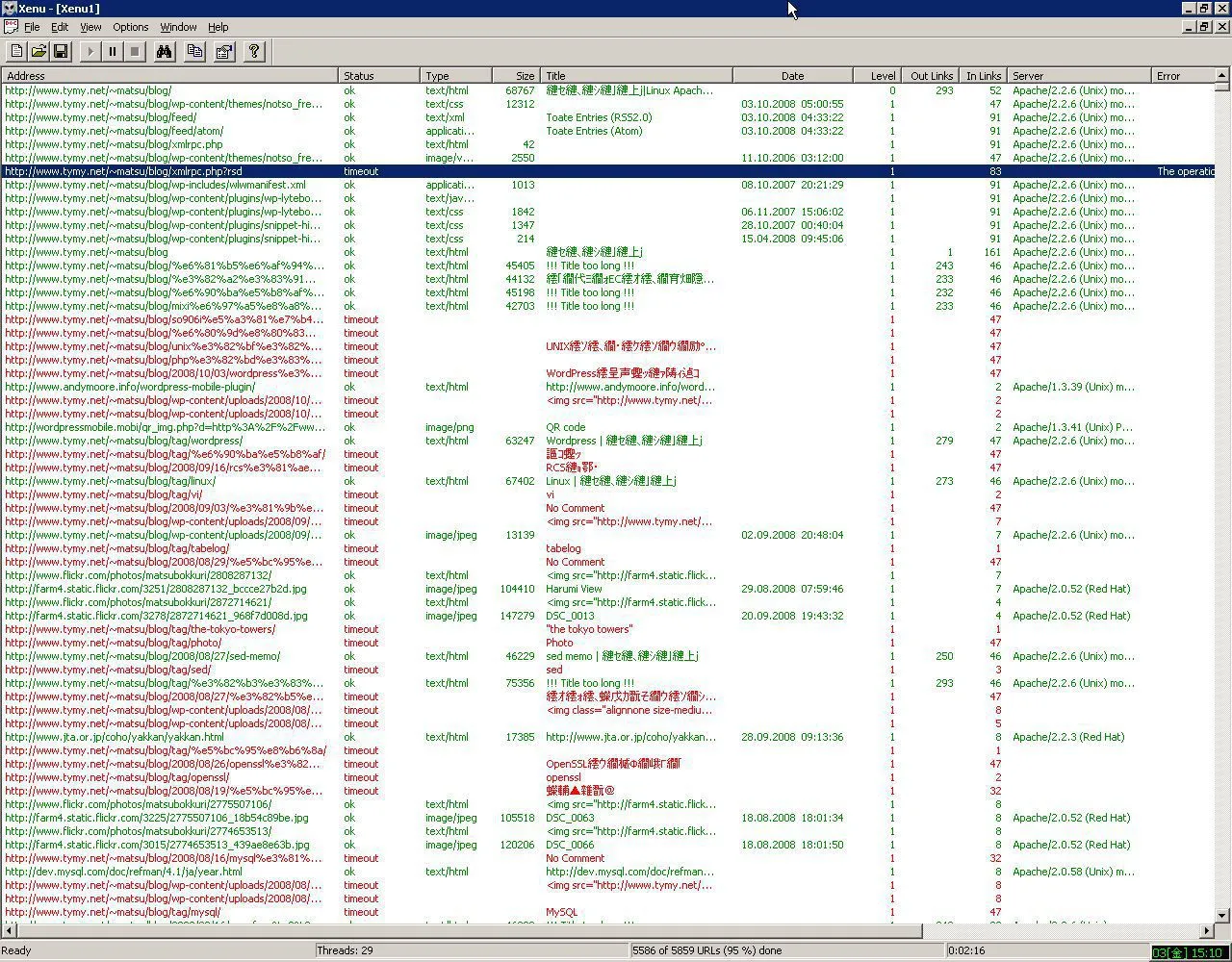The image size is (1232, 962).
Task: Sort by the Size column header
Action: pyautogui.click(x=516, y=76)
